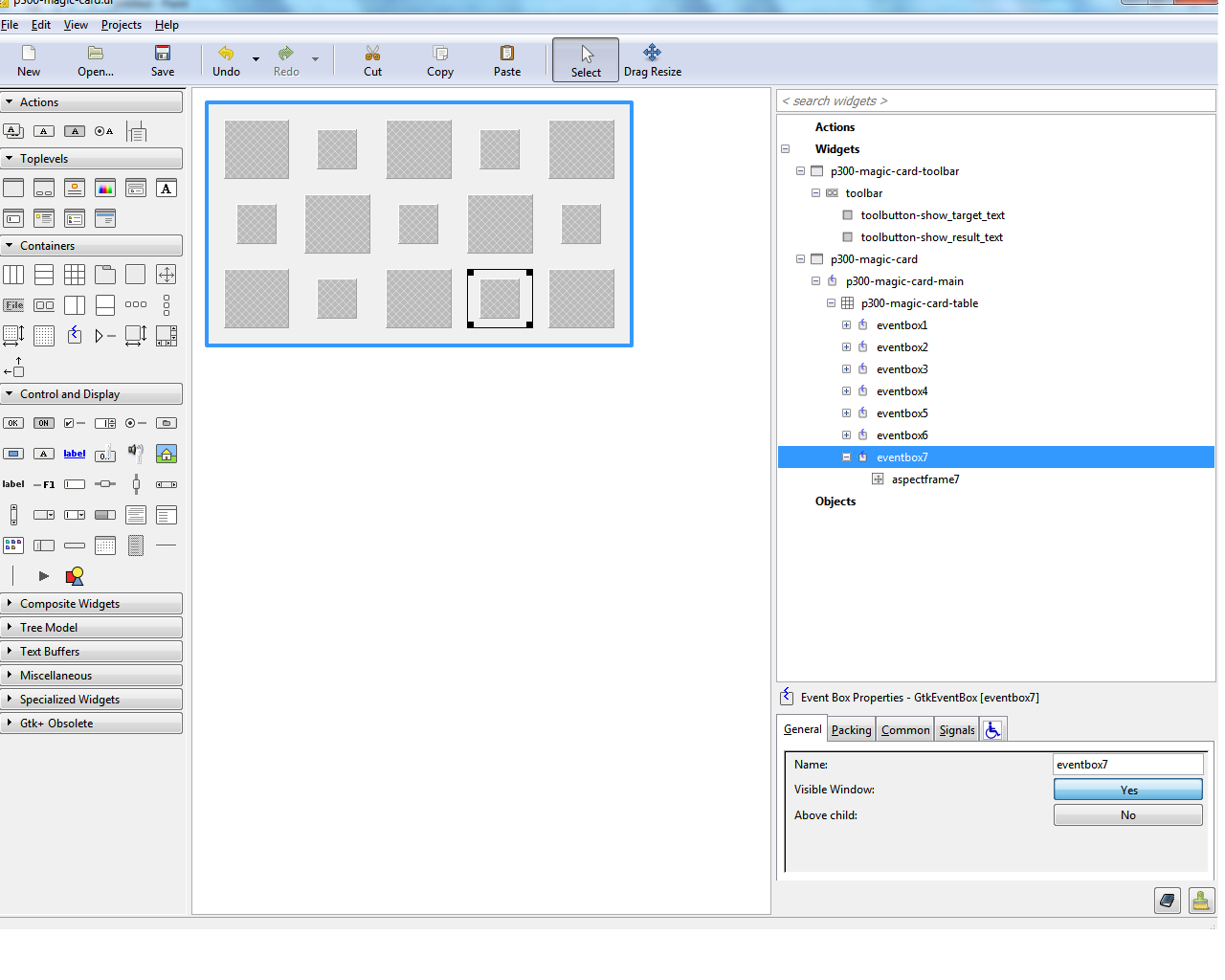
Task: Choose the Expander container palette icon
Action: 105,335
